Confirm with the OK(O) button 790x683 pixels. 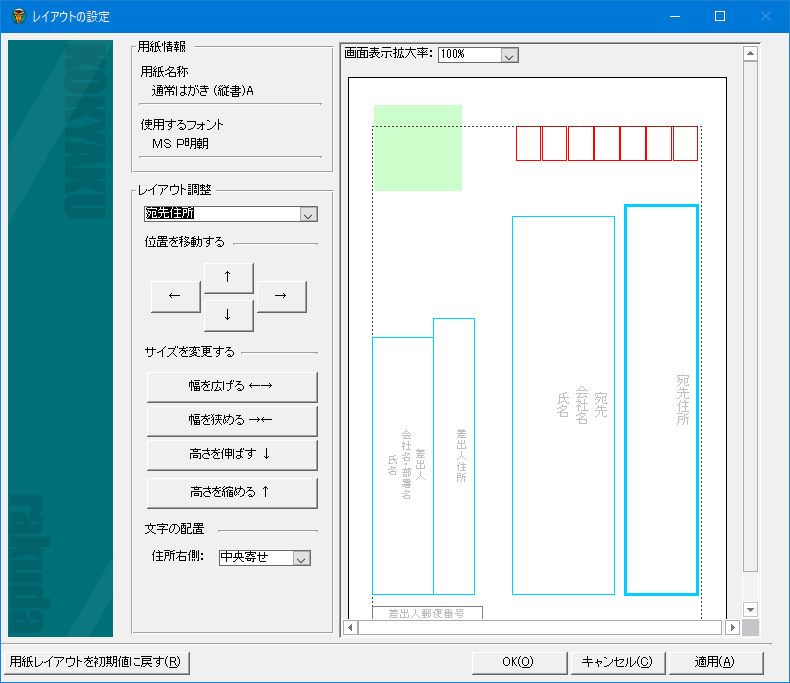click(x=518, y=662)
